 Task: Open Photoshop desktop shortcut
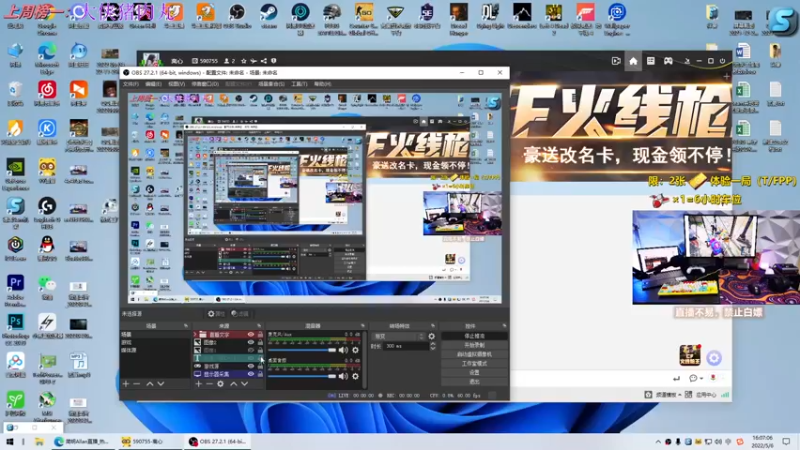click(x=15, y=329)
